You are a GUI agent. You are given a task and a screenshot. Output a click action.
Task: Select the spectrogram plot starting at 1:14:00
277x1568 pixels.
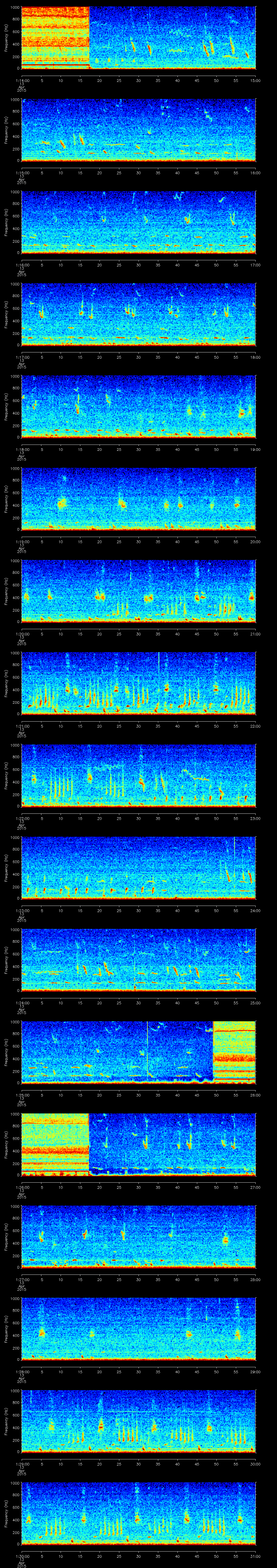138,38
